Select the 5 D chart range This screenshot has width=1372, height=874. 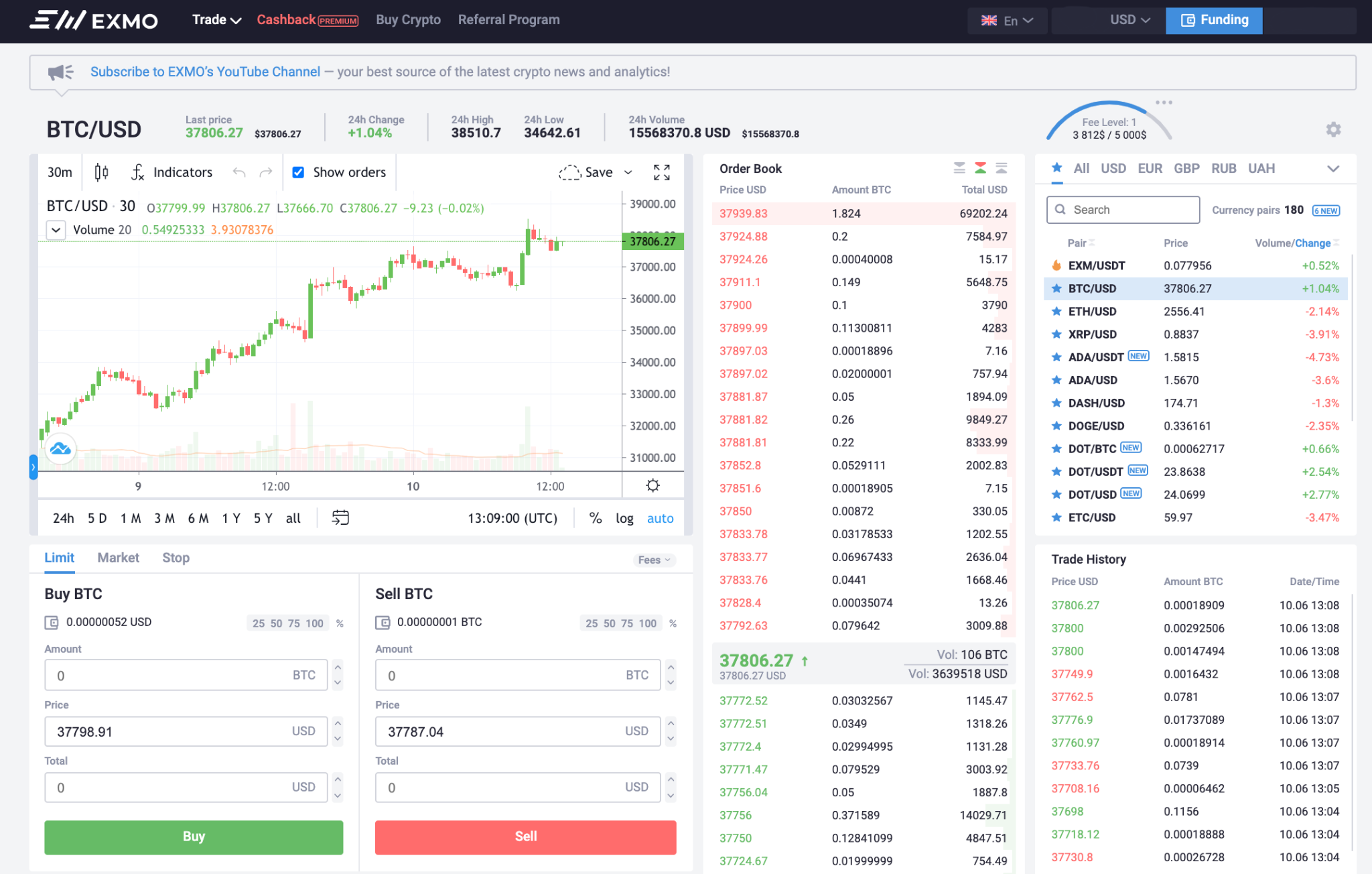(97, 518)
